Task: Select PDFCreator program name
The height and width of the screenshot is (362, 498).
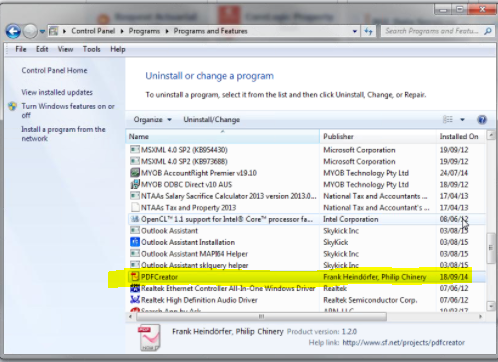Action: pos(159,277)
